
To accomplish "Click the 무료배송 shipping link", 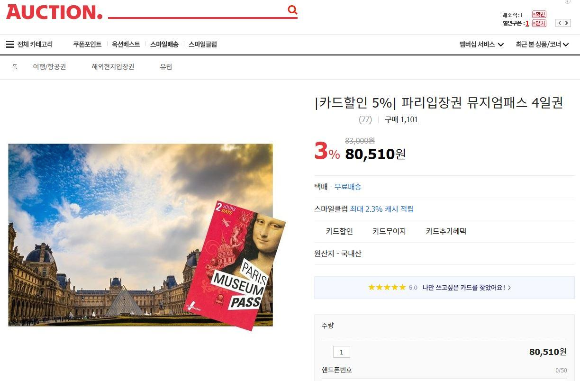I will click(x=348, y=186).
